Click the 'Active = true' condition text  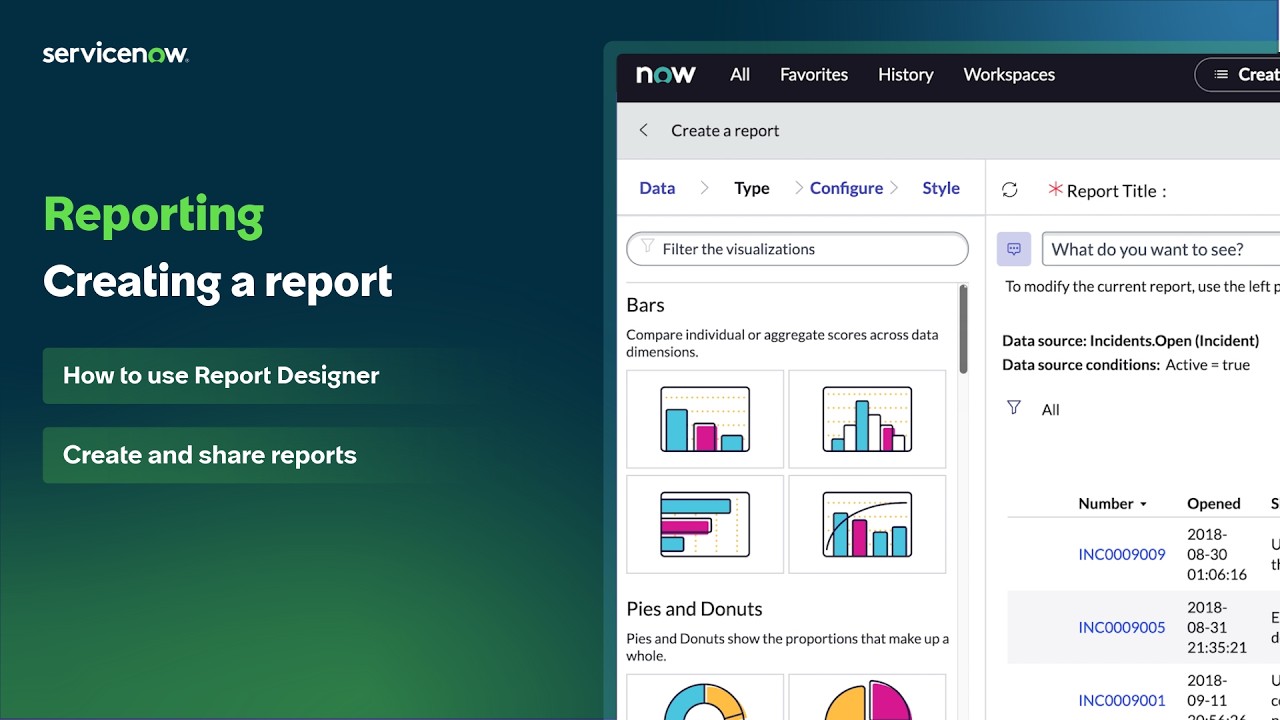pos(1208,365)
